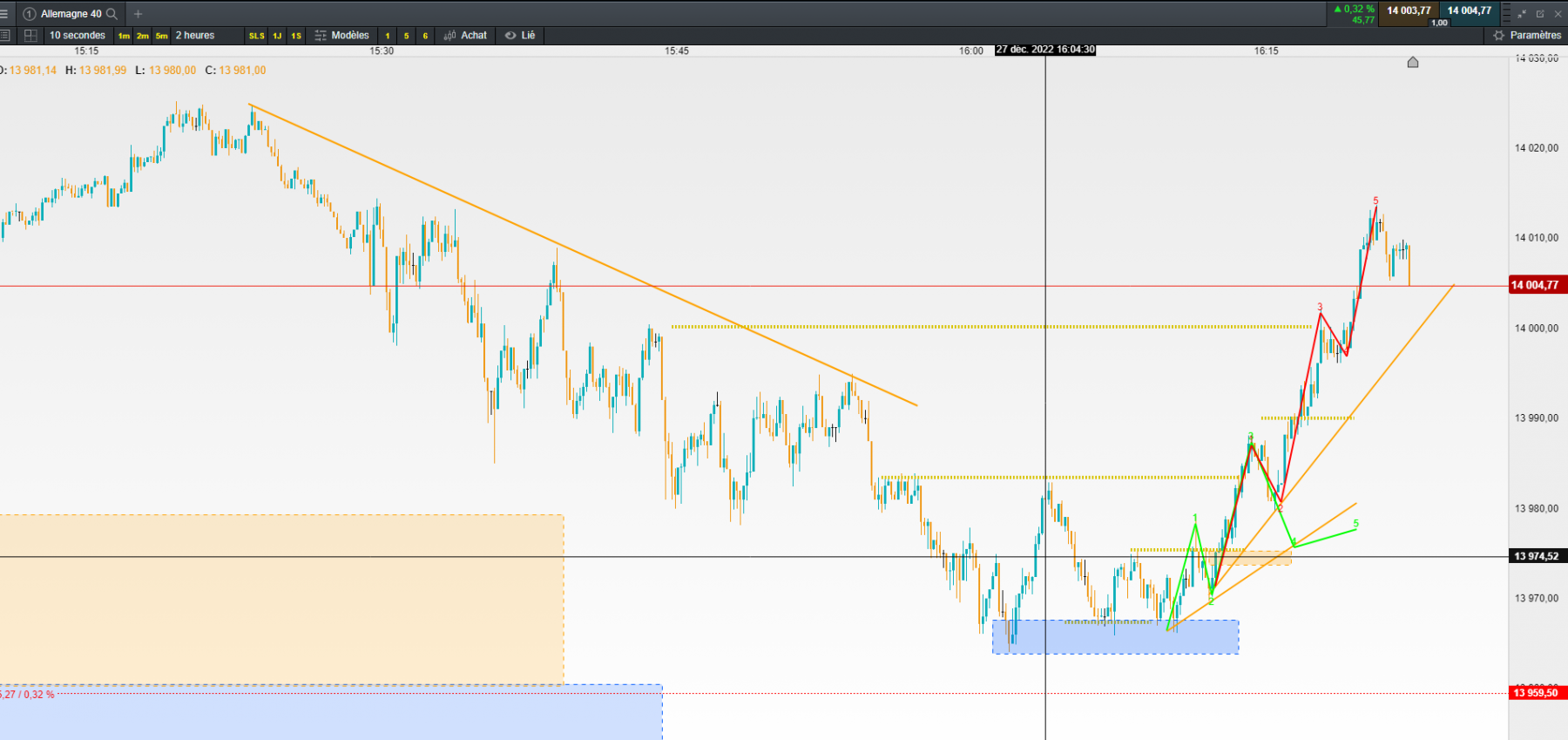Select the SLS shortcut button
1568x740 pixels.
point(257,36)
